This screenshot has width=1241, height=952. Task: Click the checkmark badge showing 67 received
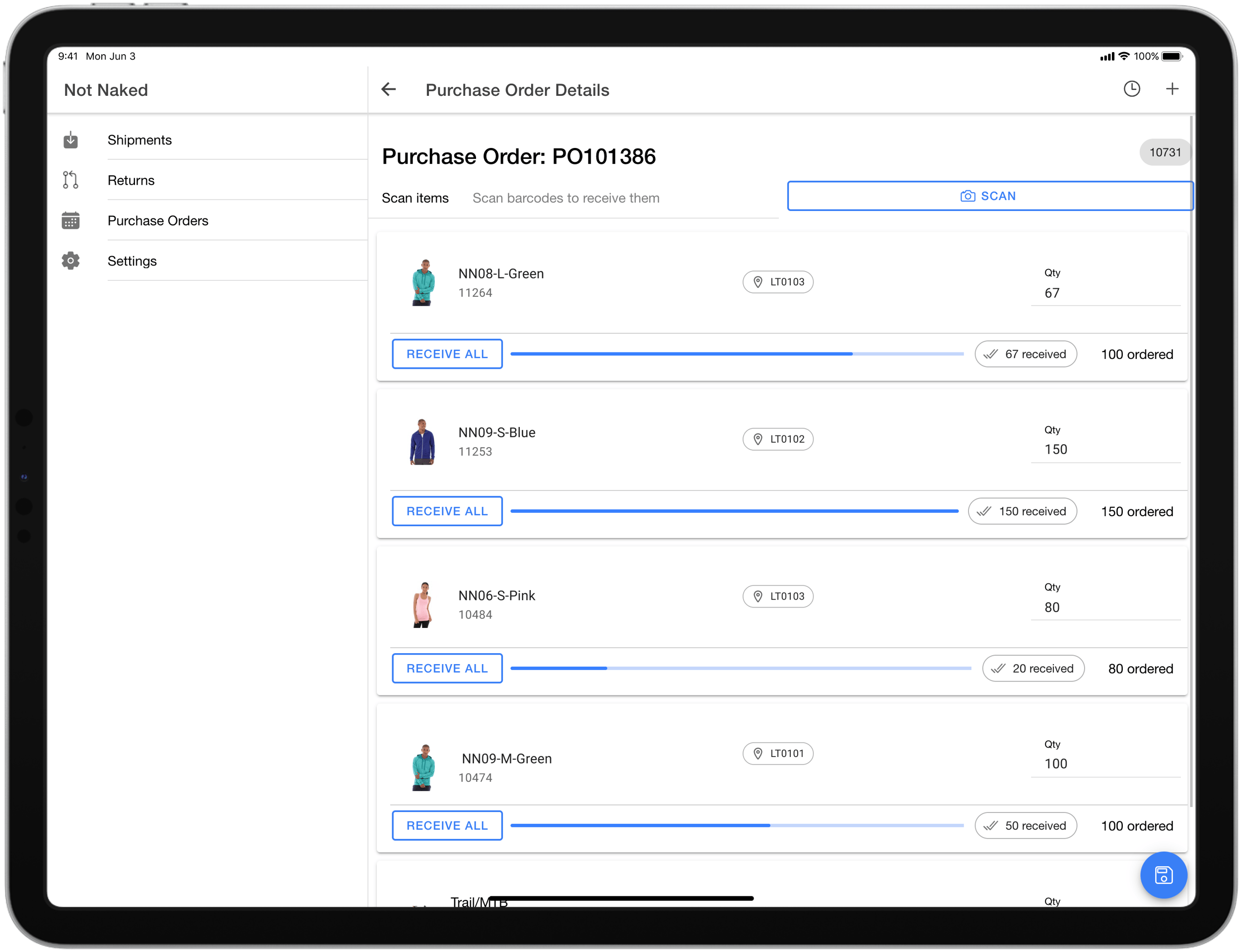[1026, 353]
